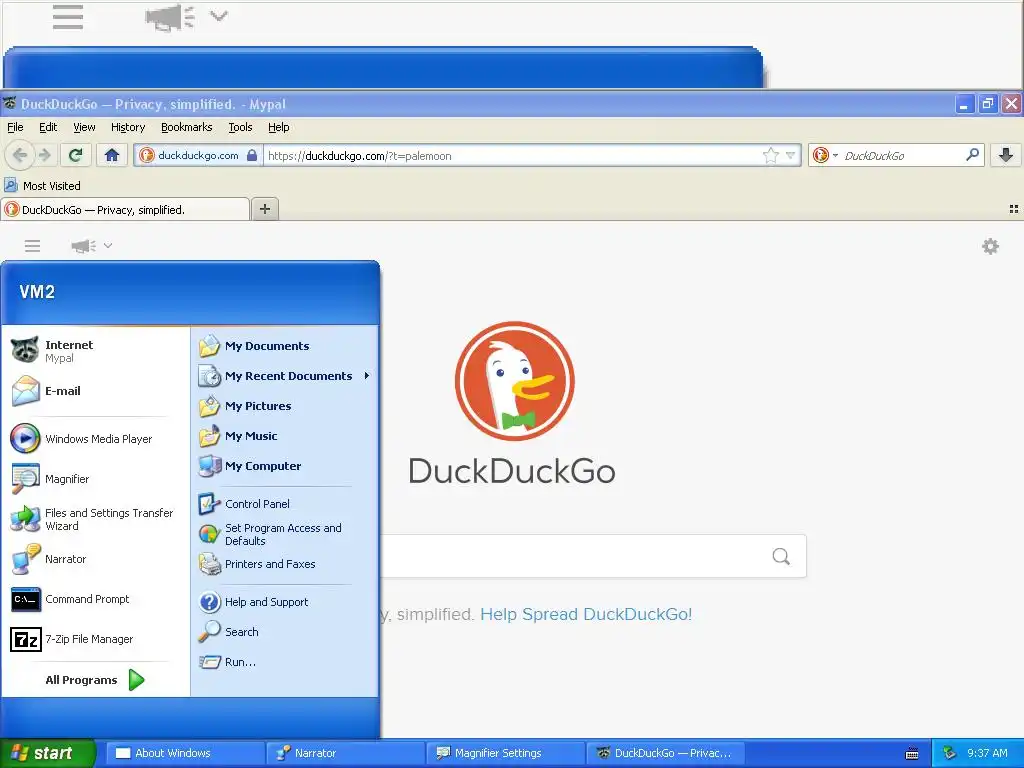
Task: Click the search magnifier in the browser search box
Action: [x=972, y=155]
